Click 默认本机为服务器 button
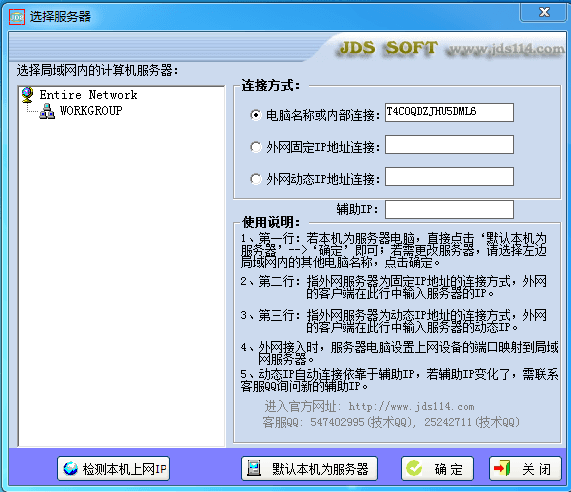 (309, 468)
